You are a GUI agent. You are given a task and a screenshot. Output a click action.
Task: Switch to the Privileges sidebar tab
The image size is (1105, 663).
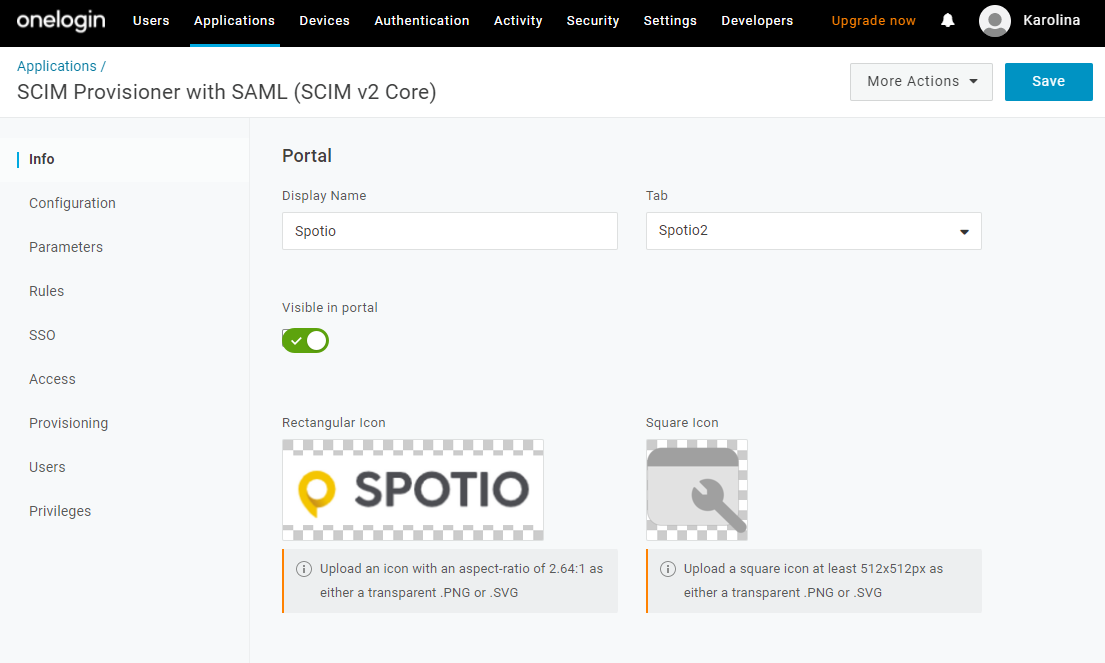click(60, 512)
